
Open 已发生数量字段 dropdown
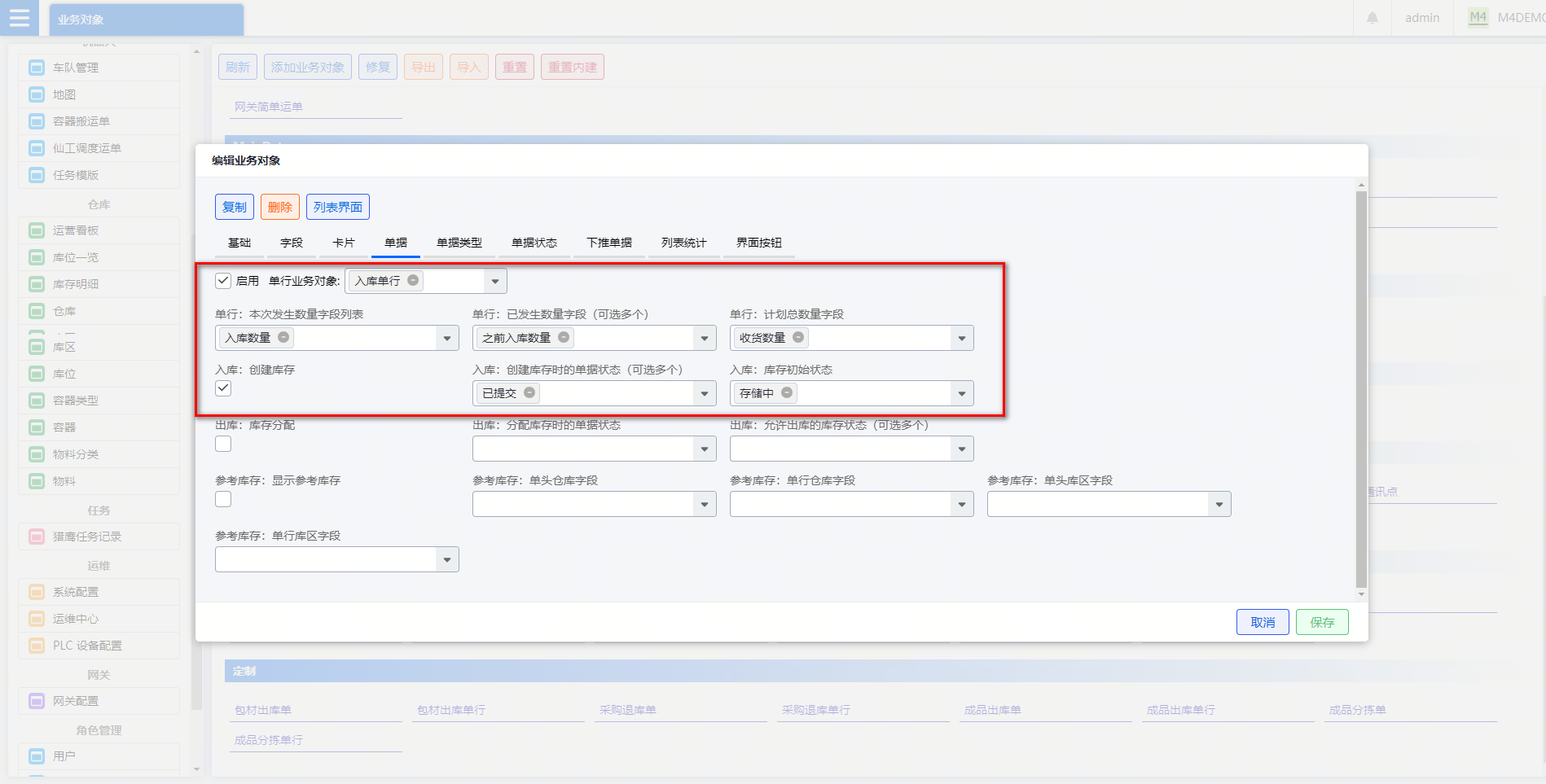pyautogui.click(x=705, y=338)
